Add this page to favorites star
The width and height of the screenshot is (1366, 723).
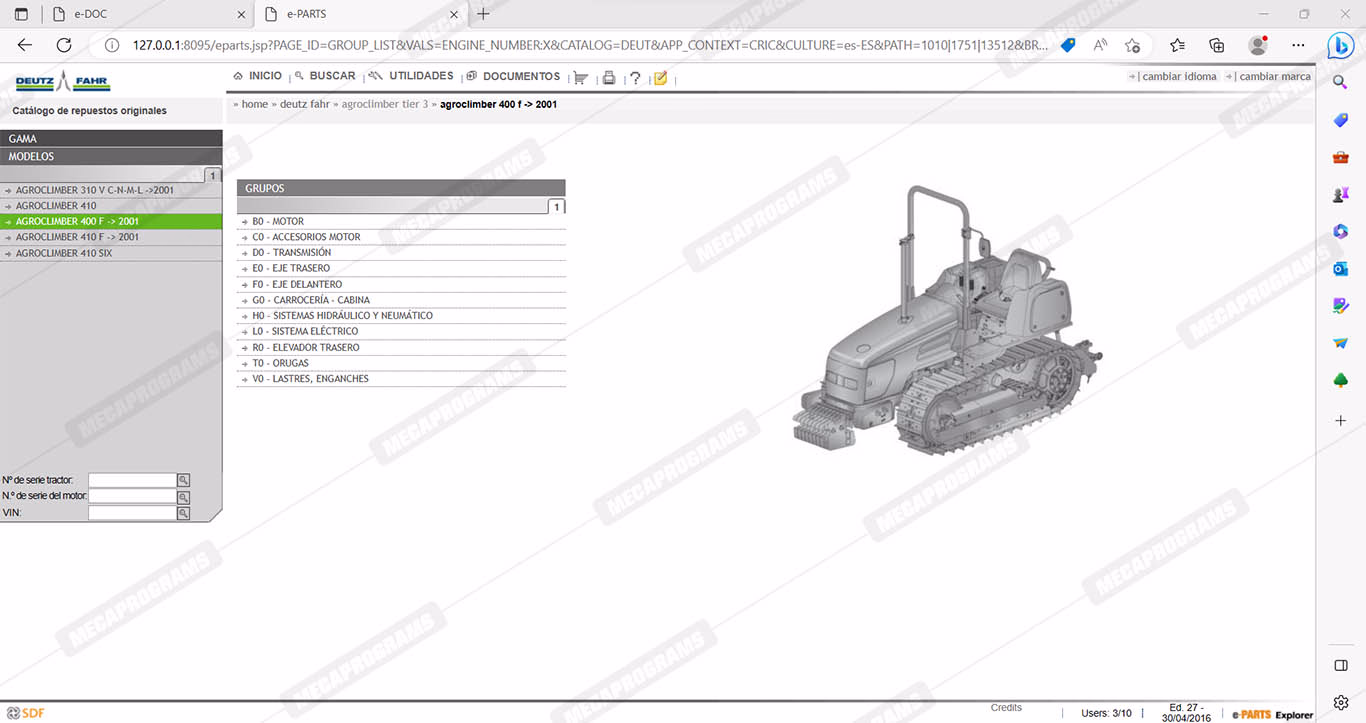(1132, 45)
